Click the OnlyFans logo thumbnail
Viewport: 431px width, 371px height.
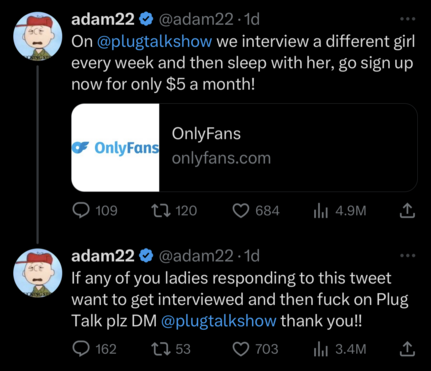pyautogui.click(x=115, y=147)
